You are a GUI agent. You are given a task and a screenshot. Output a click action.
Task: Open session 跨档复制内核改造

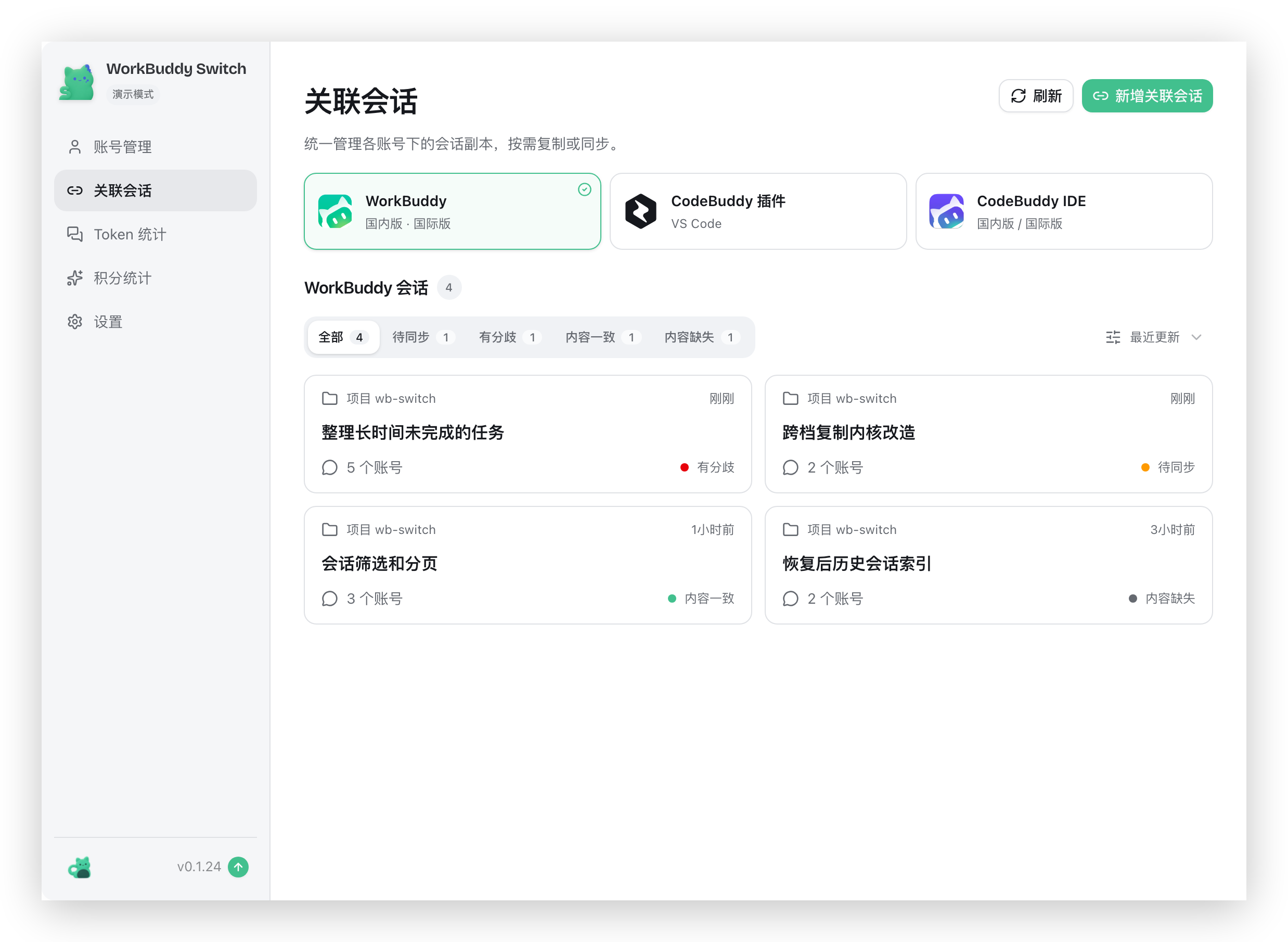click(x=988, y=434)
